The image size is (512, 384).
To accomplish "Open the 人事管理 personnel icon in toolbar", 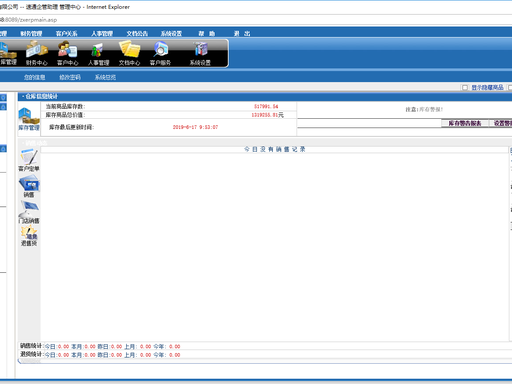I will click(x=98, y=53).
